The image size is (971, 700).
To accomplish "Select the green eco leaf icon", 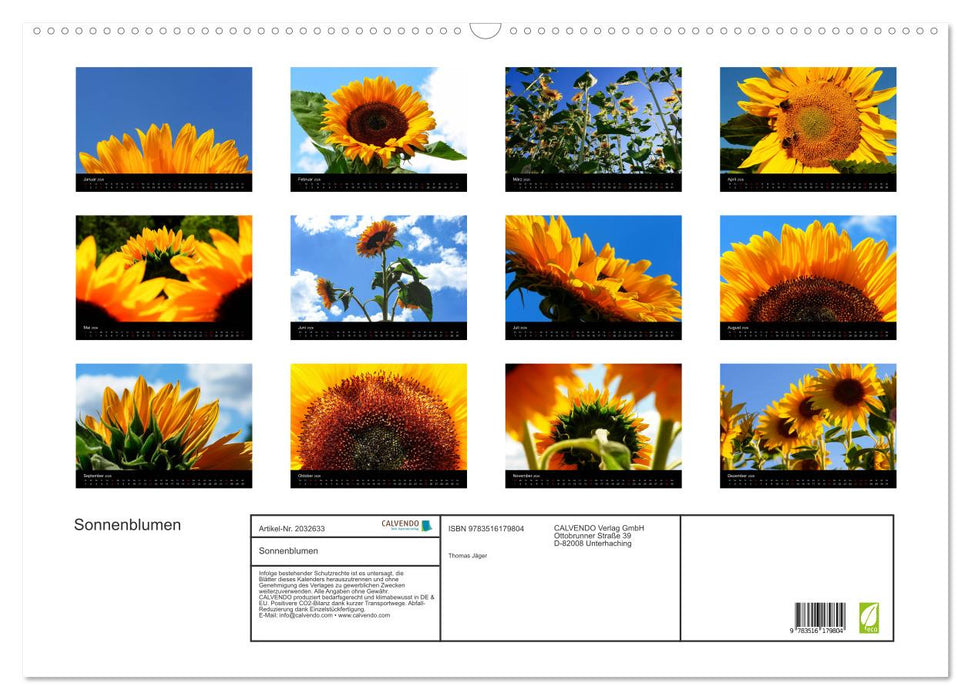I will [870, 617].
